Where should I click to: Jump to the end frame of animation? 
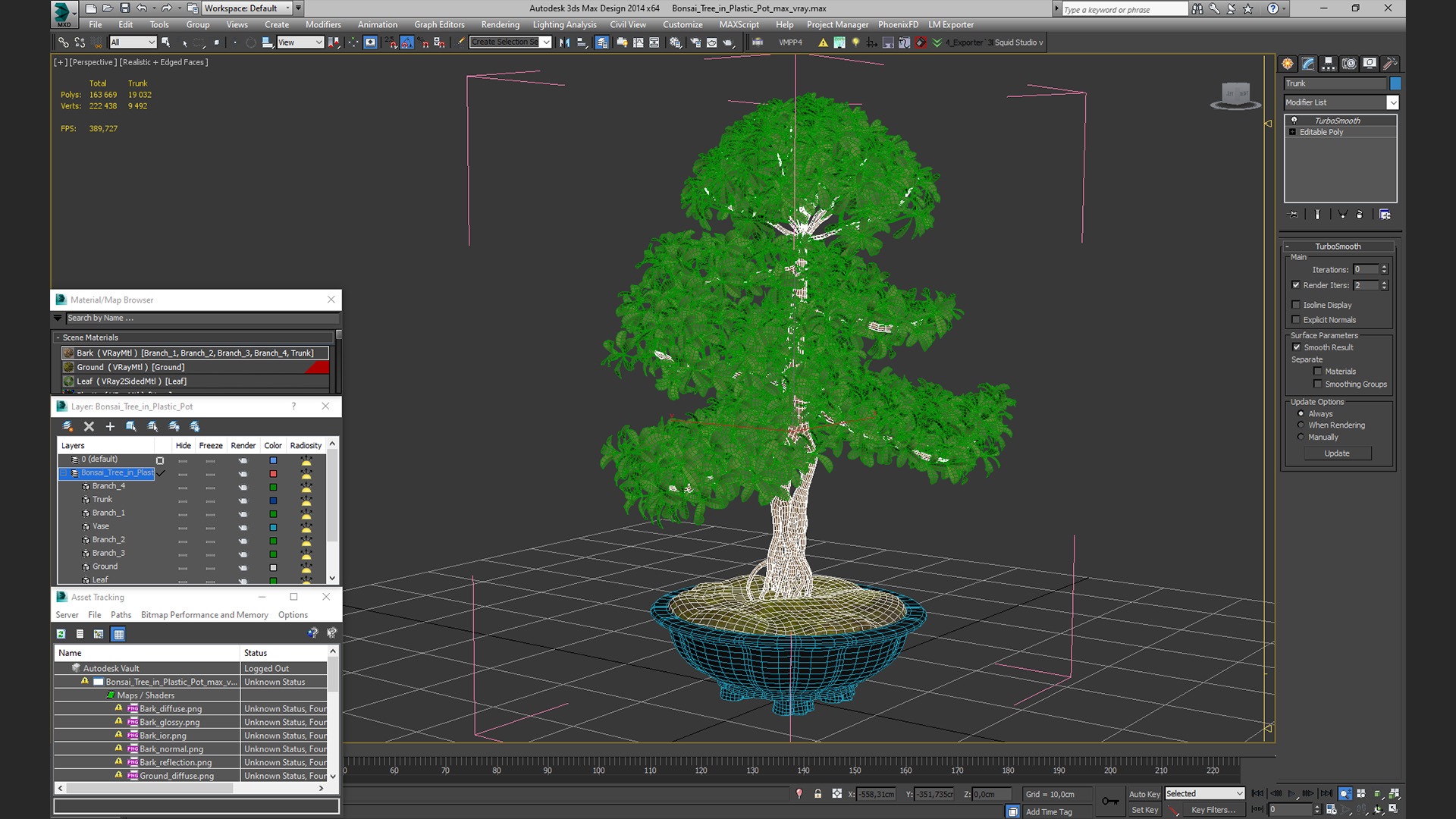click(x=1326, y=794)
